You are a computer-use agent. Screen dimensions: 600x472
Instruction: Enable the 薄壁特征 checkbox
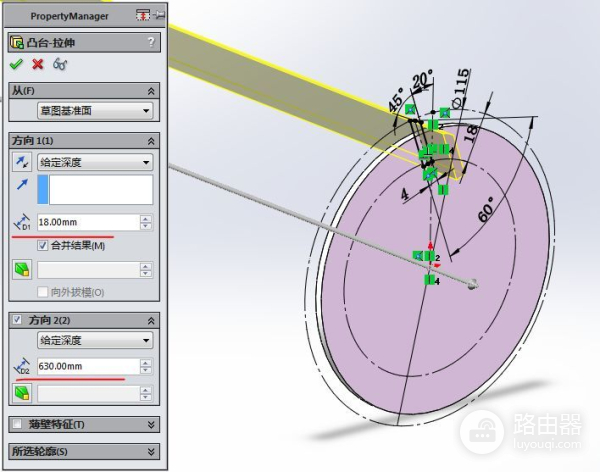click(17, 424)
